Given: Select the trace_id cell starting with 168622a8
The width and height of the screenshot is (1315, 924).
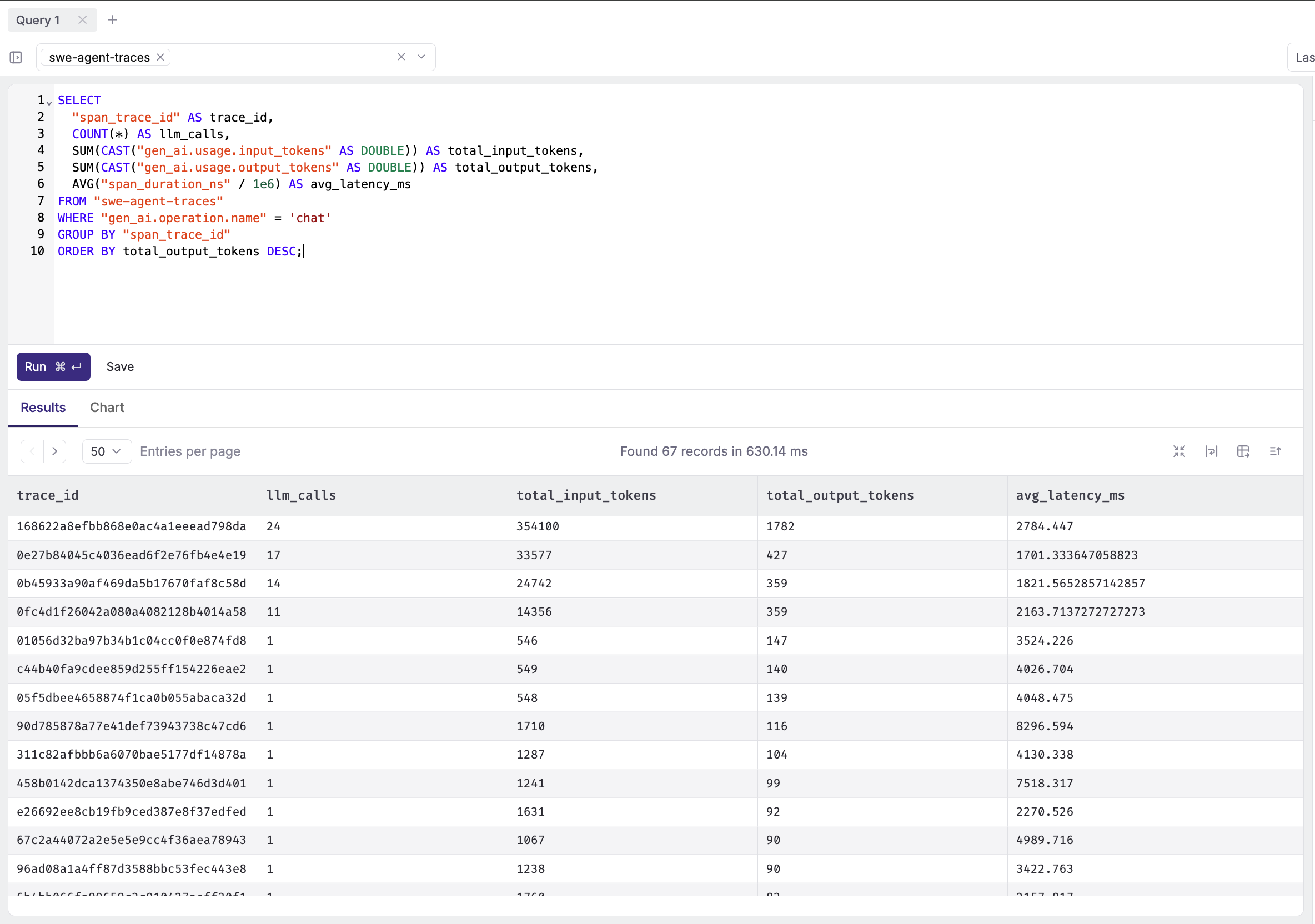Looking at the screenshot, I should pos(131,526).
